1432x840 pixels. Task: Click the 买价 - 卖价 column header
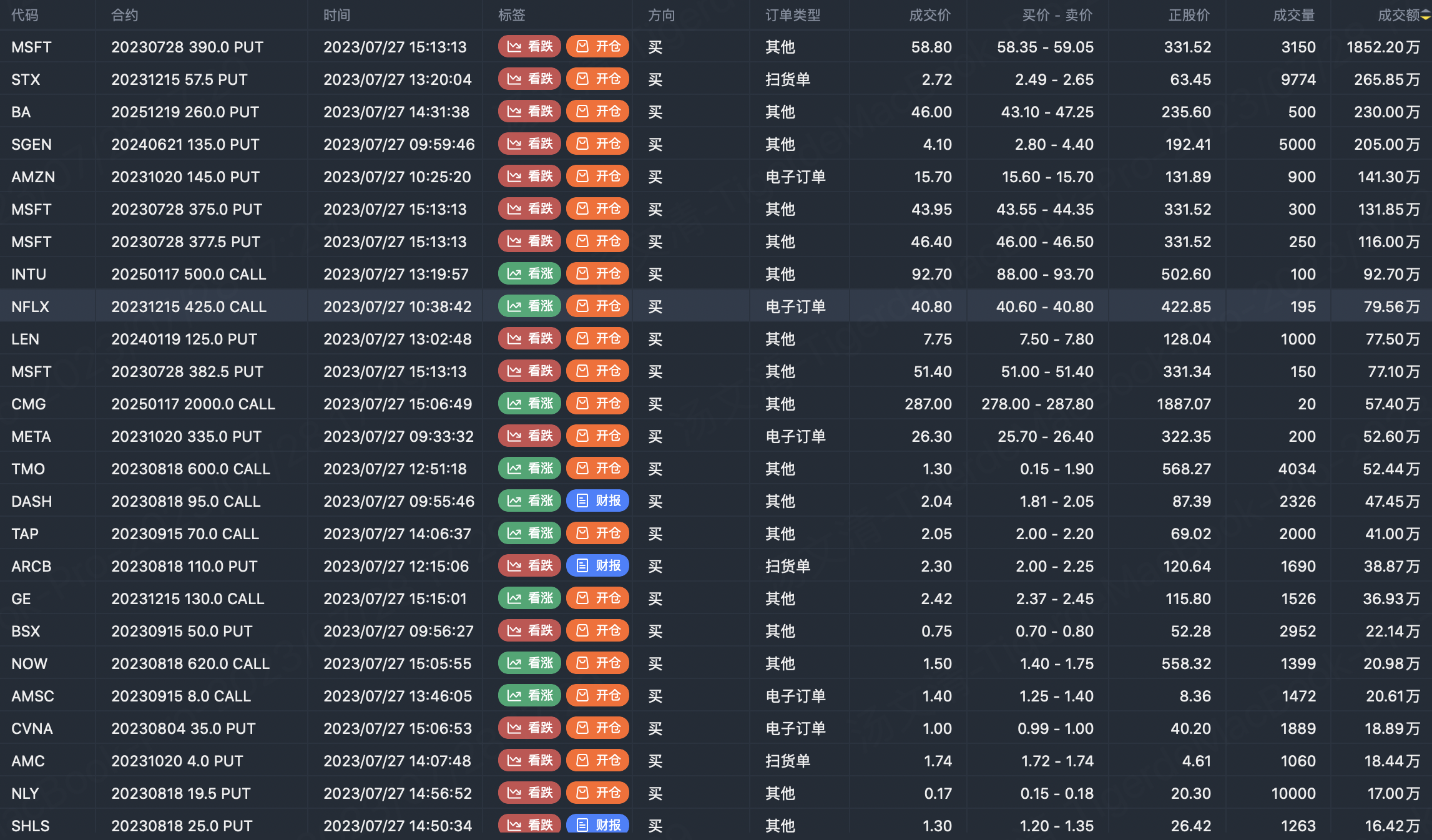(x=1057, y=16)
